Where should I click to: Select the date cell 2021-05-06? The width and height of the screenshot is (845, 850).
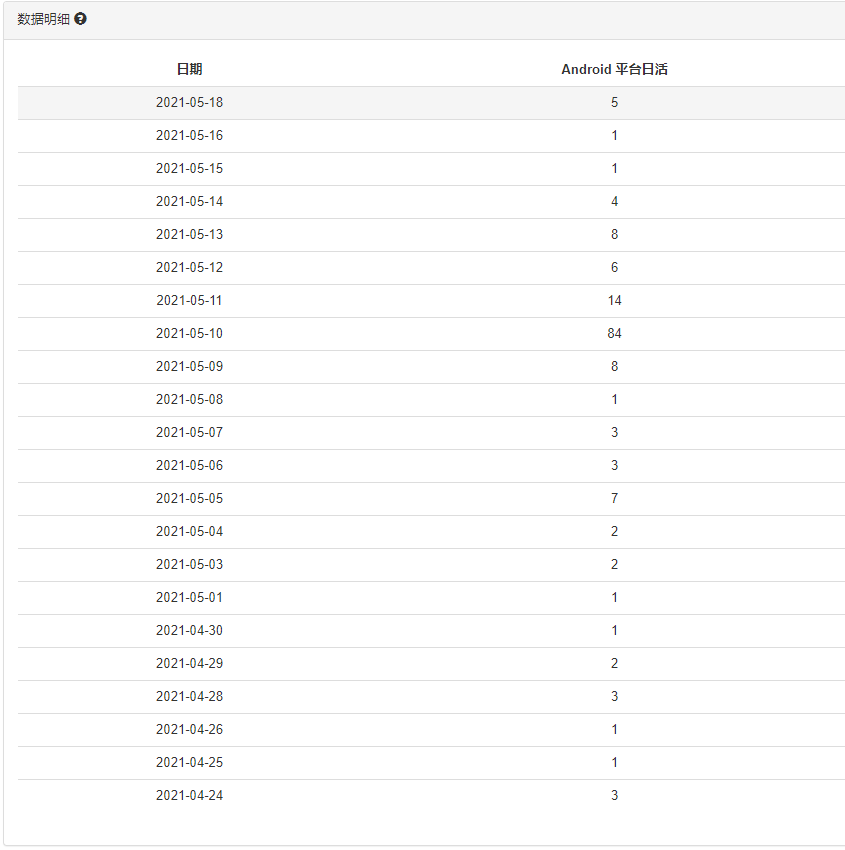189,466
